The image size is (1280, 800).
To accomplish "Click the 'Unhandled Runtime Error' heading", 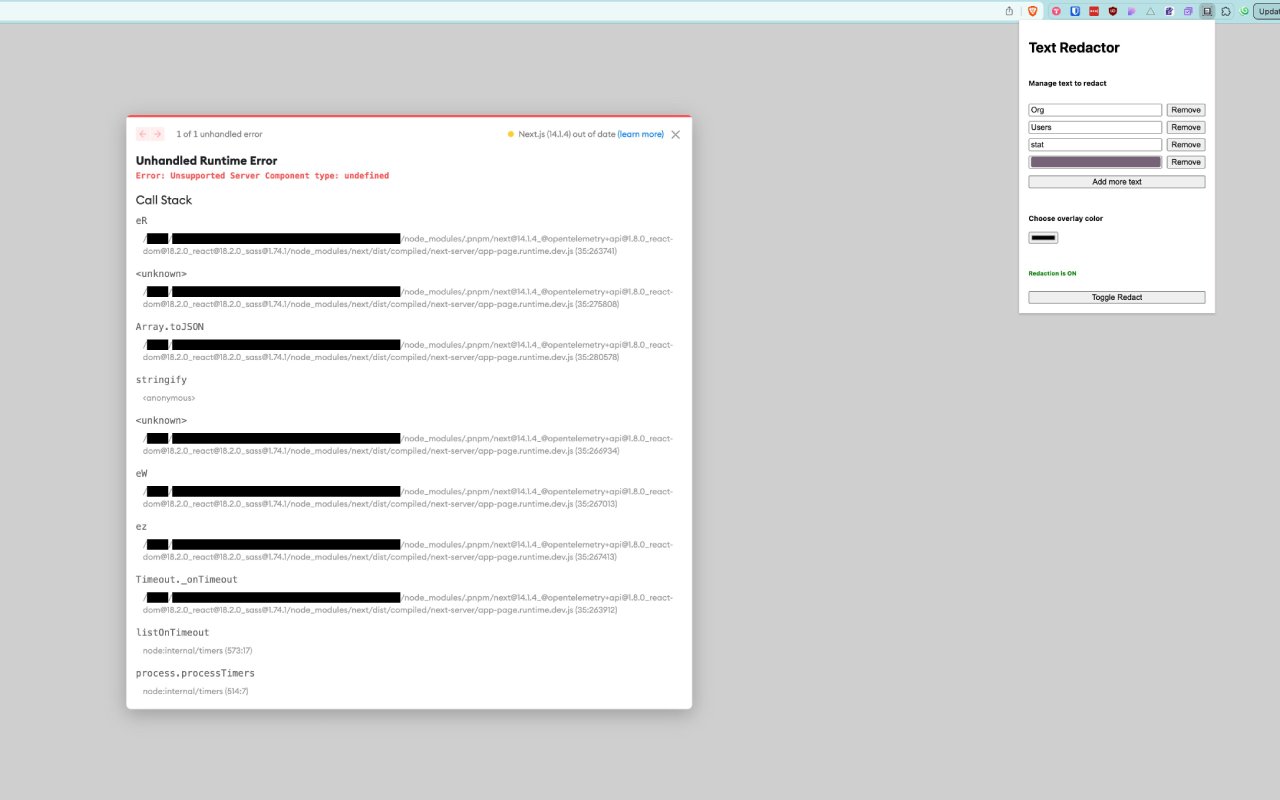I will 207,161.
